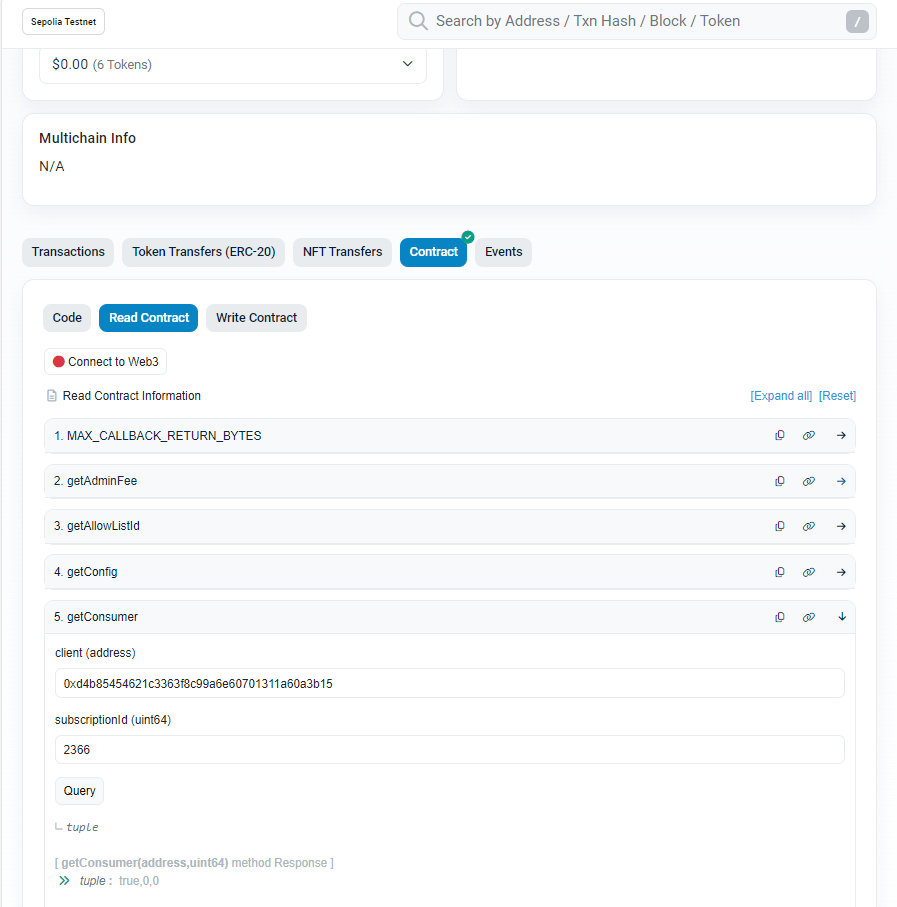Select the Contract tab
The height and width of the screenshot is (907, 897).
pos(433,252)
